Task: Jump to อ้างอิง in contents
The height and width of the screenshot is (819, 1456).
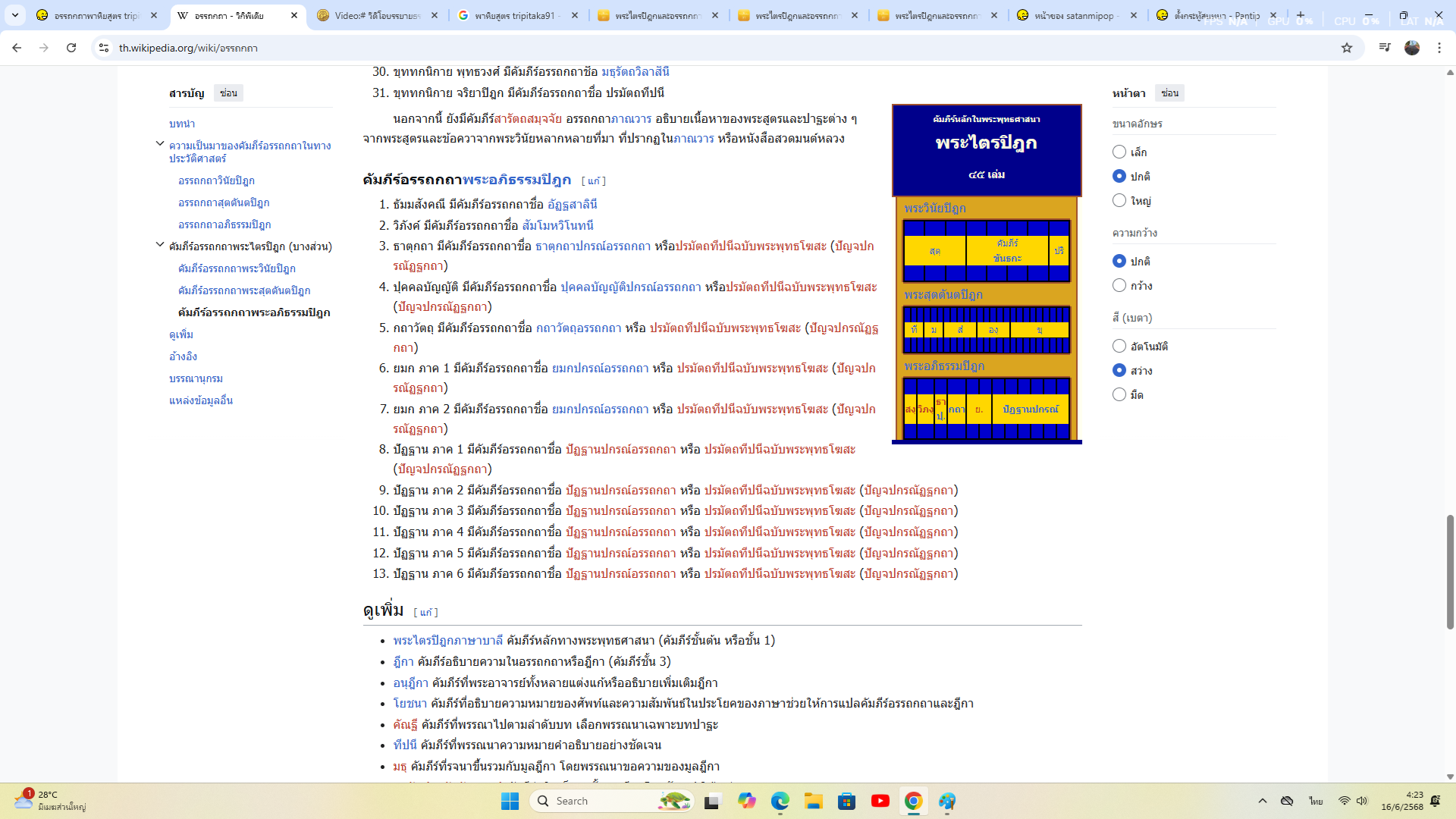Action: click(183, 356)
